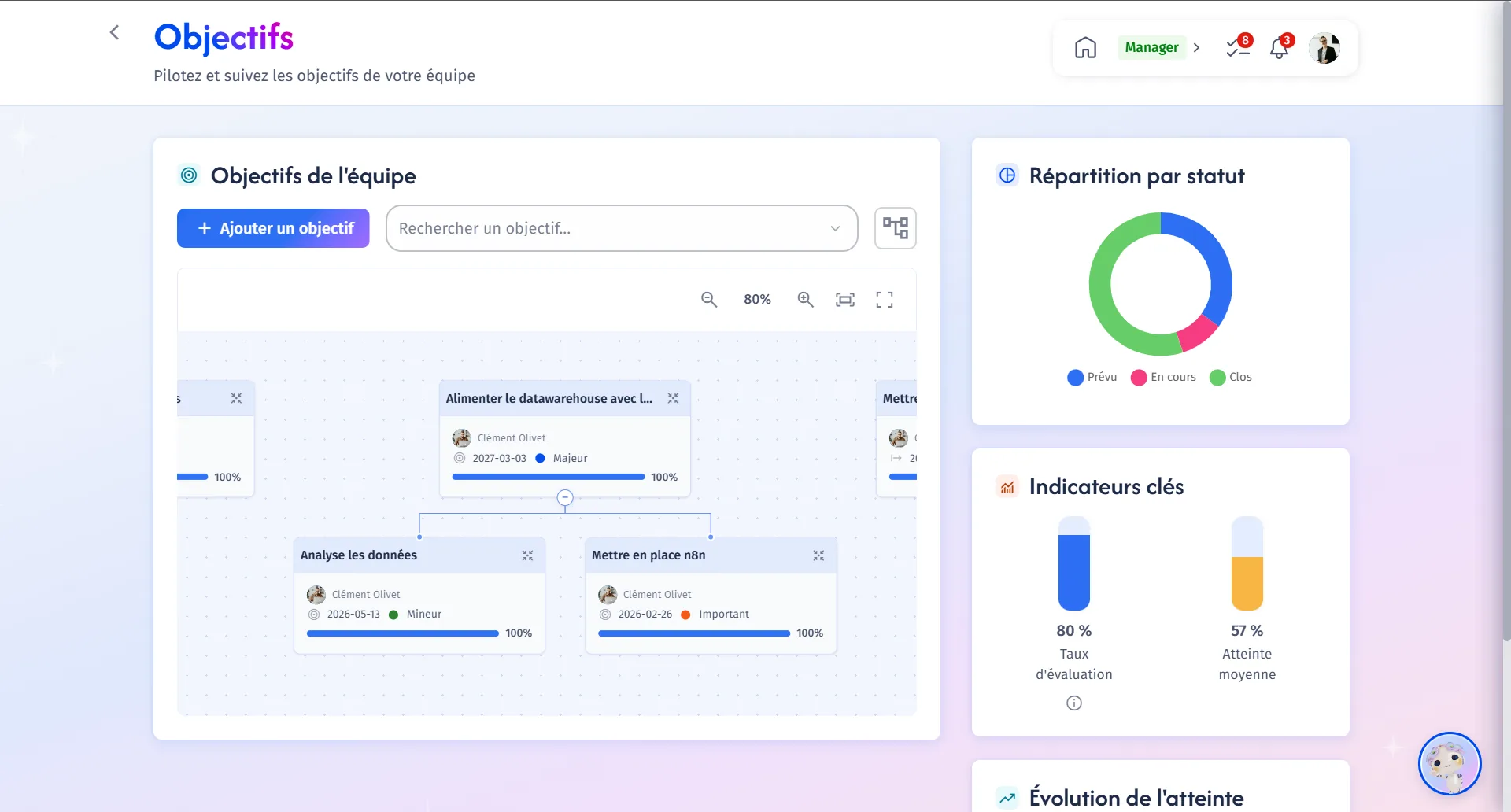Click the Évolution de l'atteinte trend icon
The height and width of the screenshot is (812, 1511).
(x=1007, y=798)
